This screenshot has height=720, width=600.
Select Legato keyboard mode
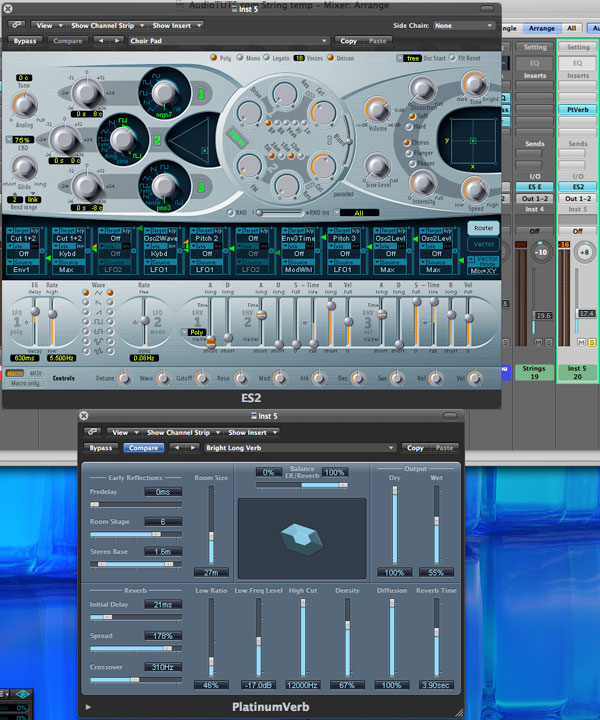click(x=266, y=57)
